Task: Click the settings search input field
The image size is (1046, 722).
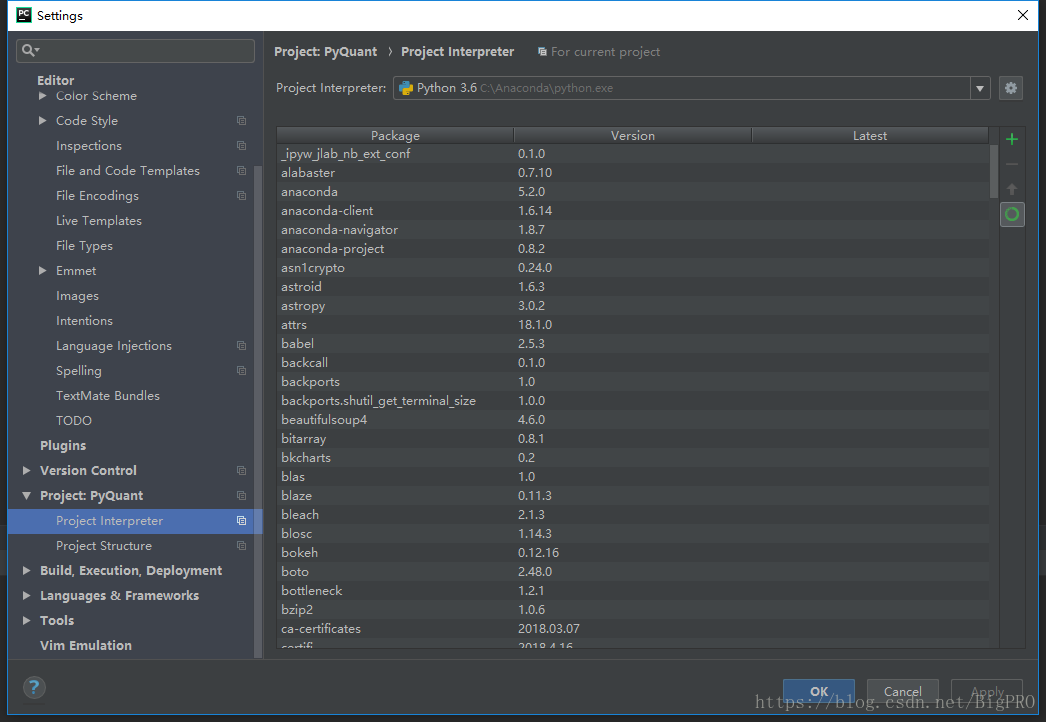Action: (135, 51)
